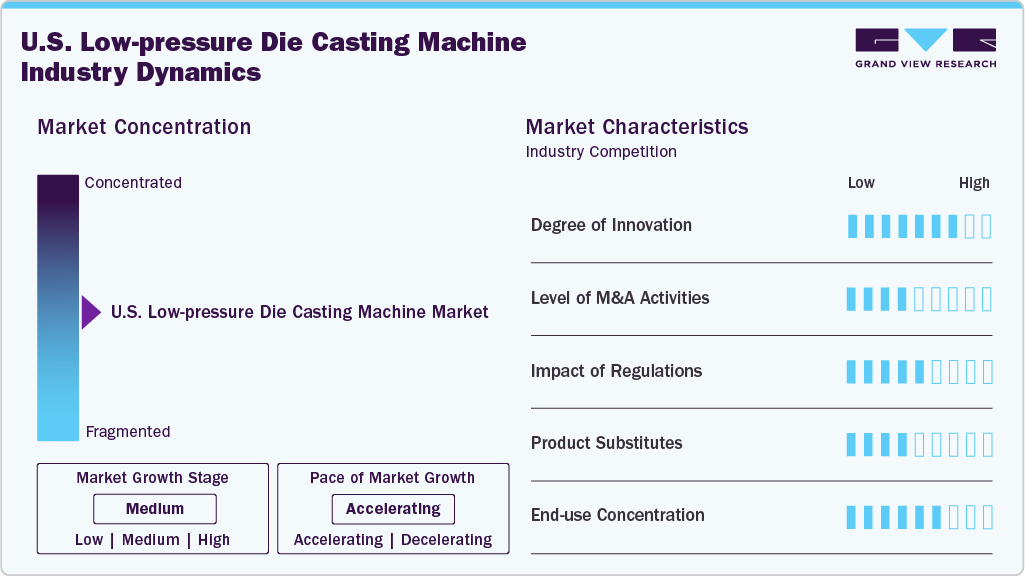
Task: Click the Impact of Regulations rating bar
Action: [x=919, y=372]
